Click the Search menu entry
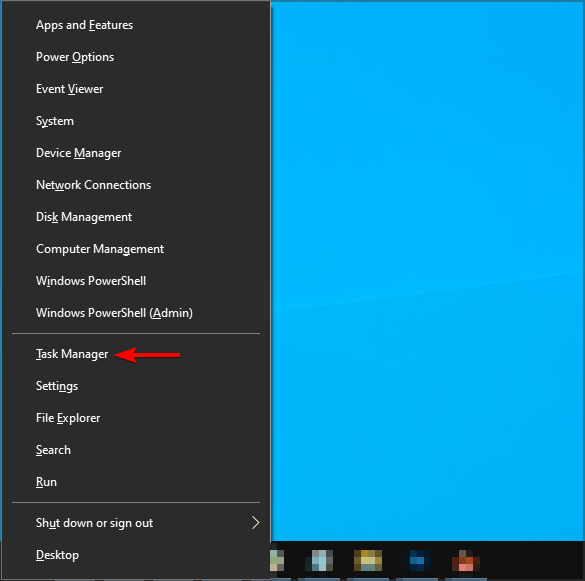The height and width of the screenshot is (581, 585). pyautogui.click(x=136, y=450)
